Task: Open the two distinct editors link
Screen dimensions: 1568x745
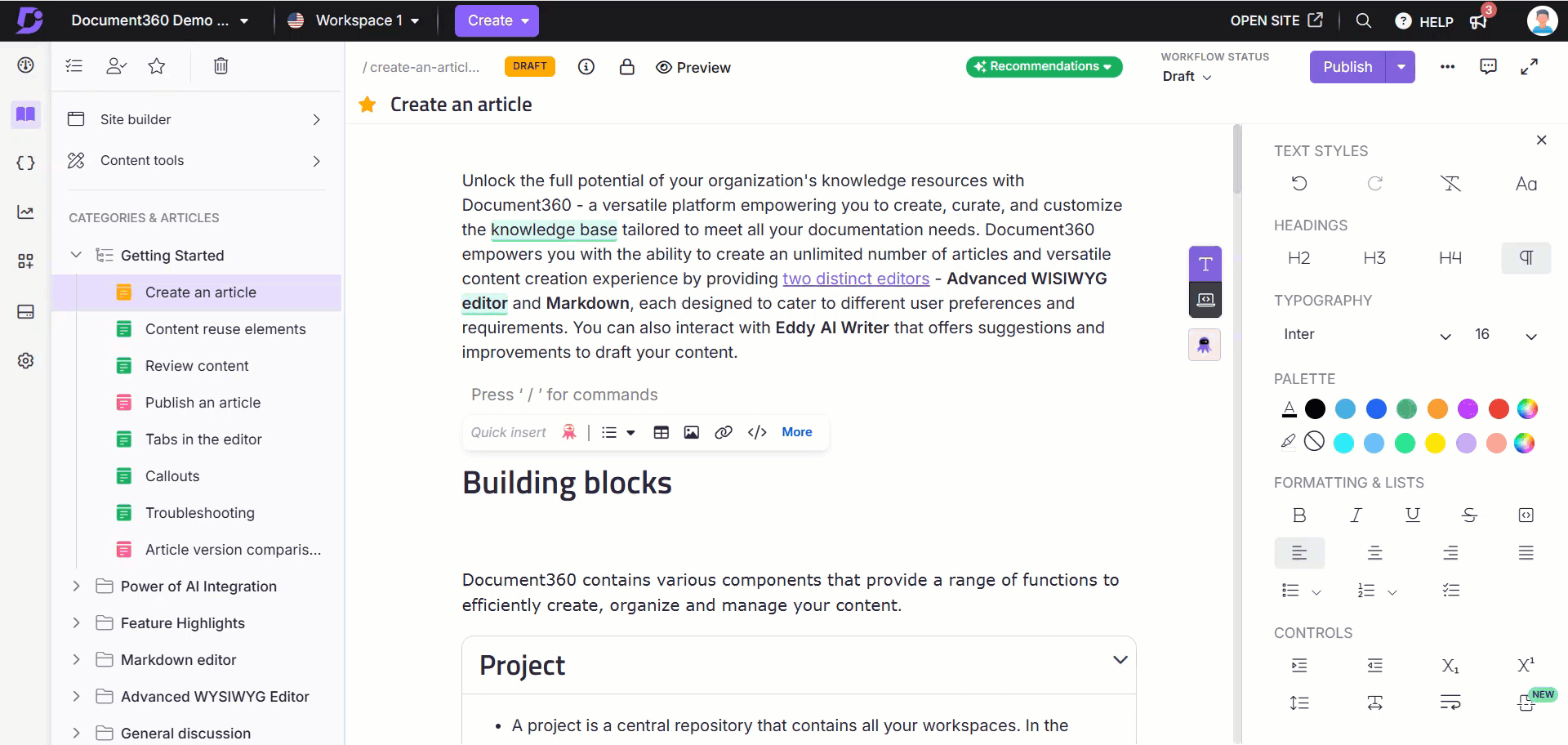Action: 855,279
